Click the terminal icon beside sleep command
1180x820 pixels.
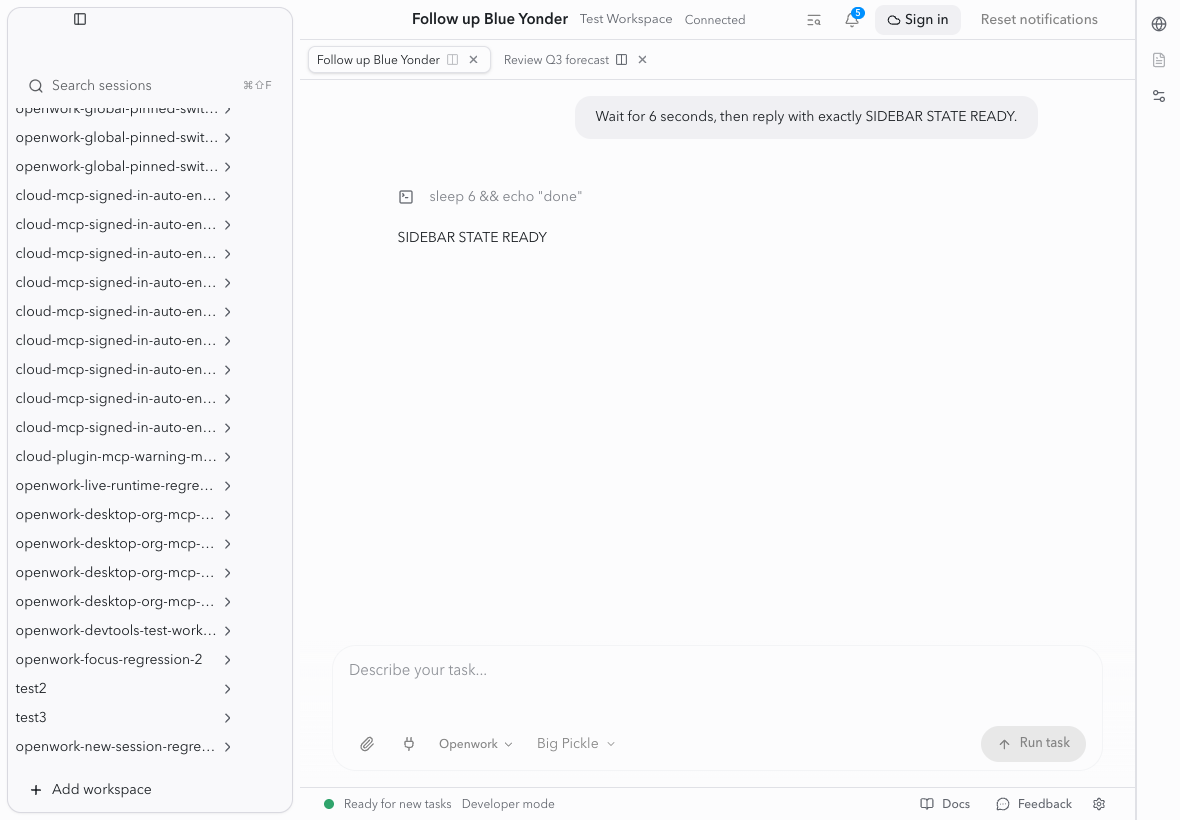pyautogui.click(x=406, y=197)
